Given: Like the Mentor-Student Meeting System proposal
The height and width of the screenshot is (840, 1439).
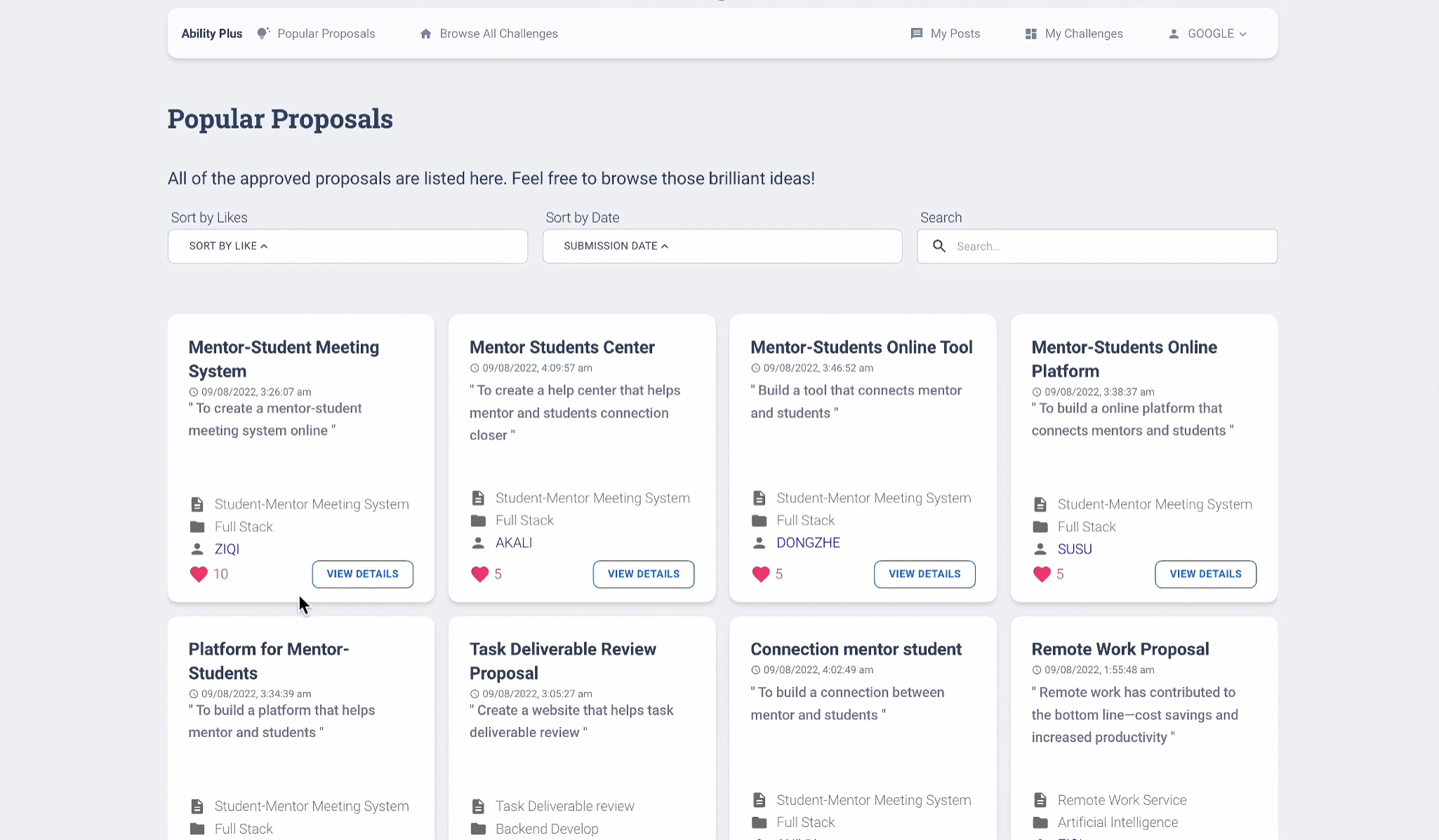Looking at the screenshot, I should coord(197,574).
